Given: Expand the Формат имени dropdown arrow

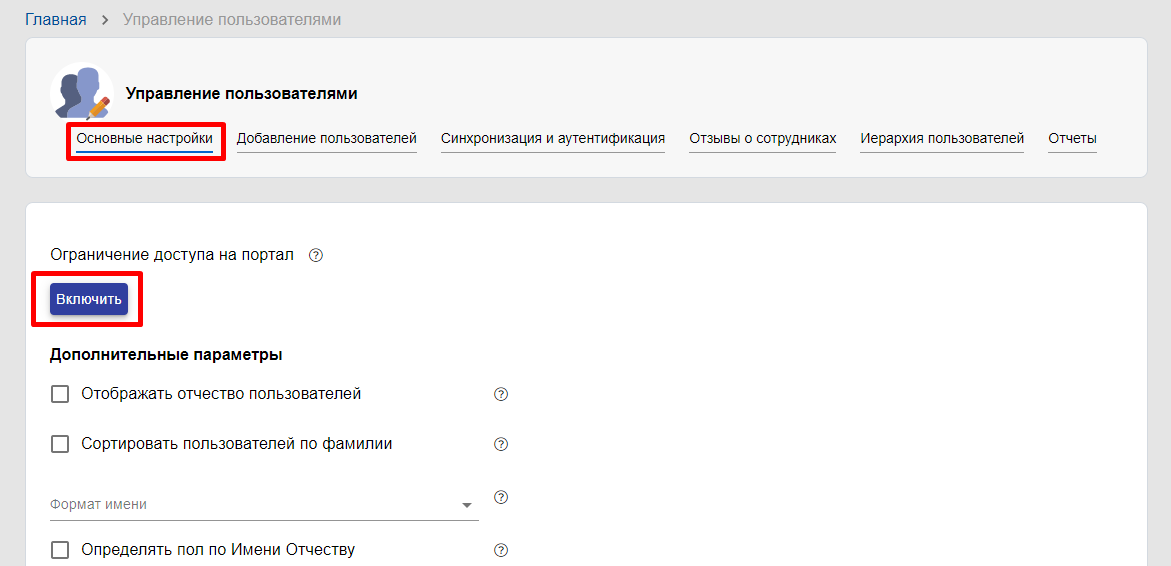Looking at the screenshot, I should tap(467, 506).
